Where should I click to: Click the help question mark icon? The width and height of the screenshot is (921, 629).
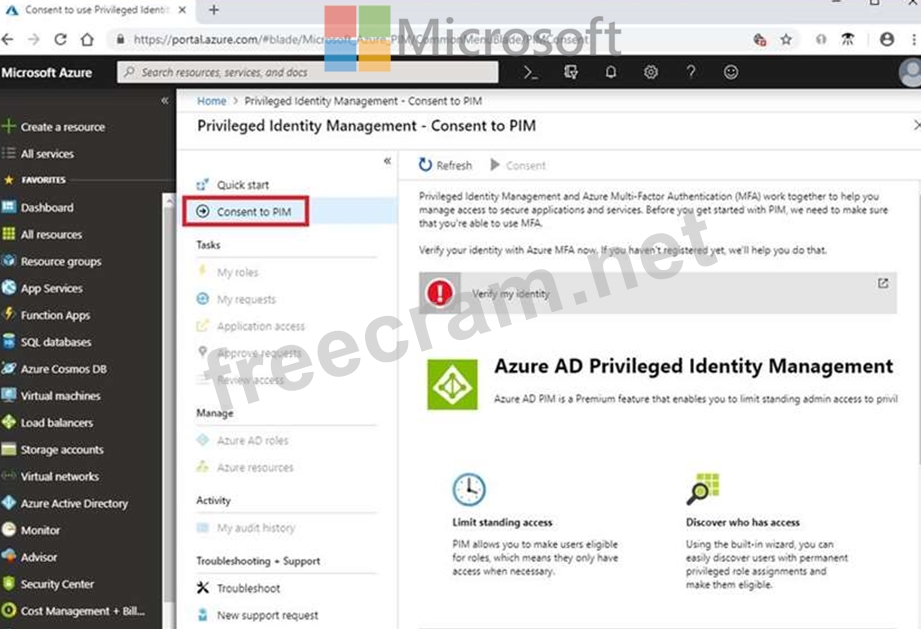[x=691, y=72]
